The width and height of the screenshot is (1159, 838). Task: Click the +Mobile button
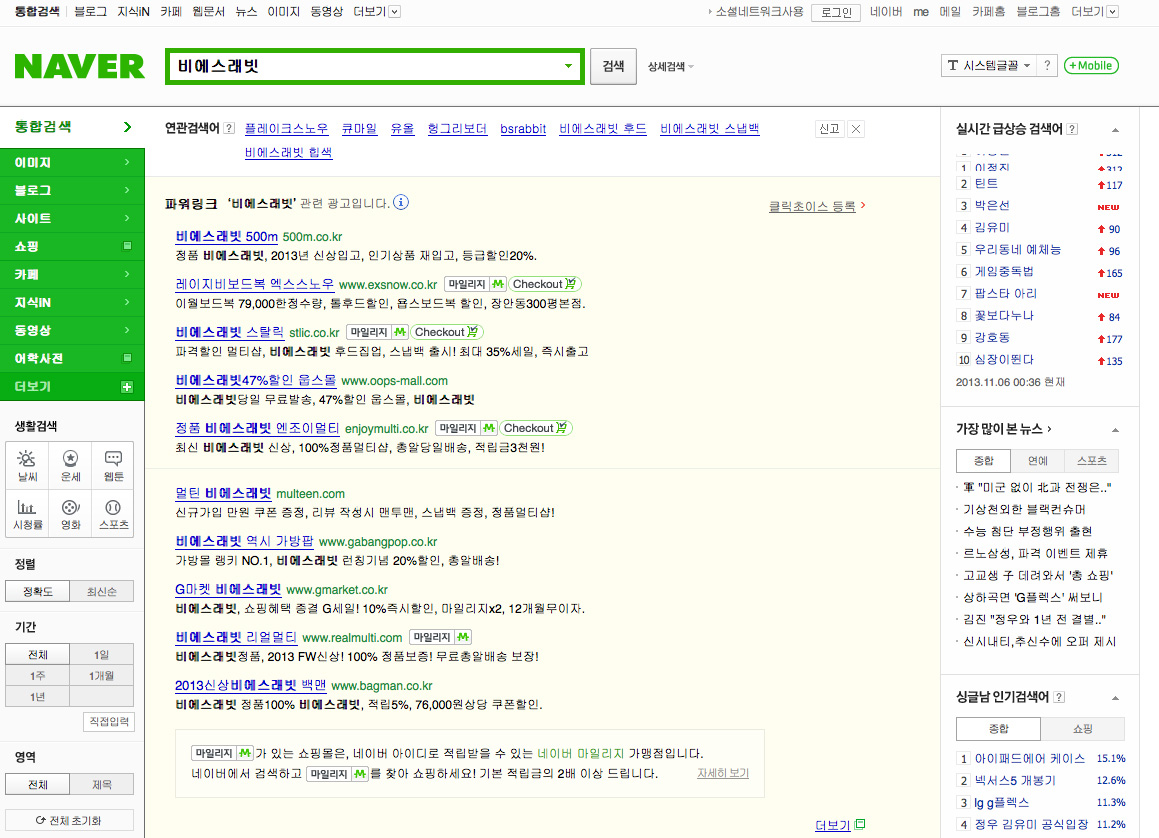1091,65
